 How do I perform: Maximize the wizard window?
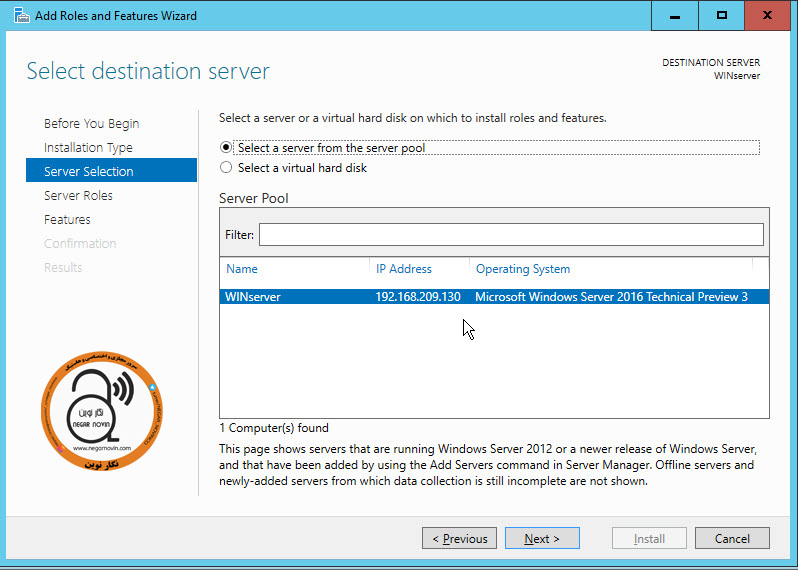(721, 16)
